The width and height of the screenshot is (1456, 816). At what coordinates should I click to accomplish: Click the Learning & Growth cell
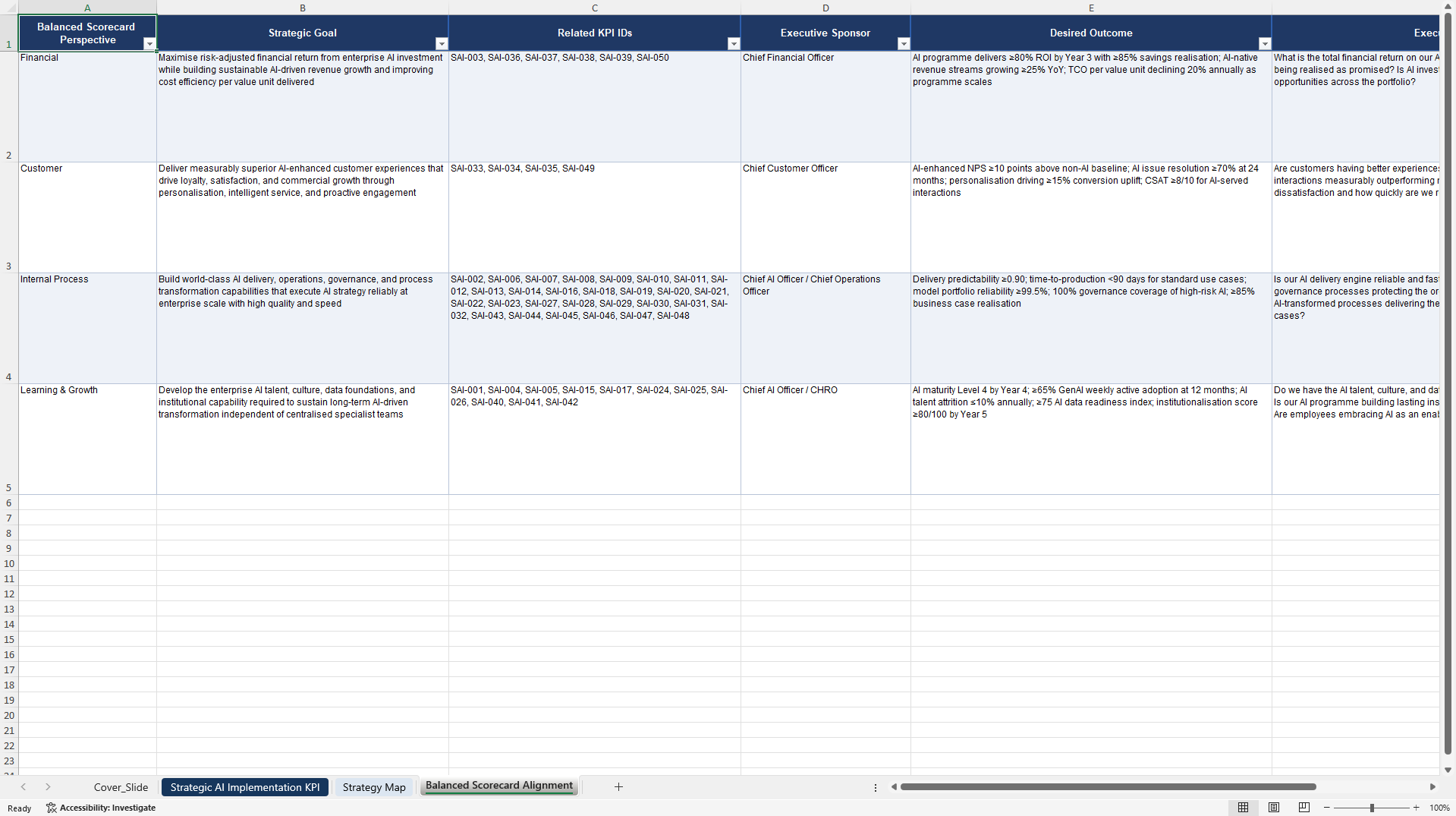point(87,439)
